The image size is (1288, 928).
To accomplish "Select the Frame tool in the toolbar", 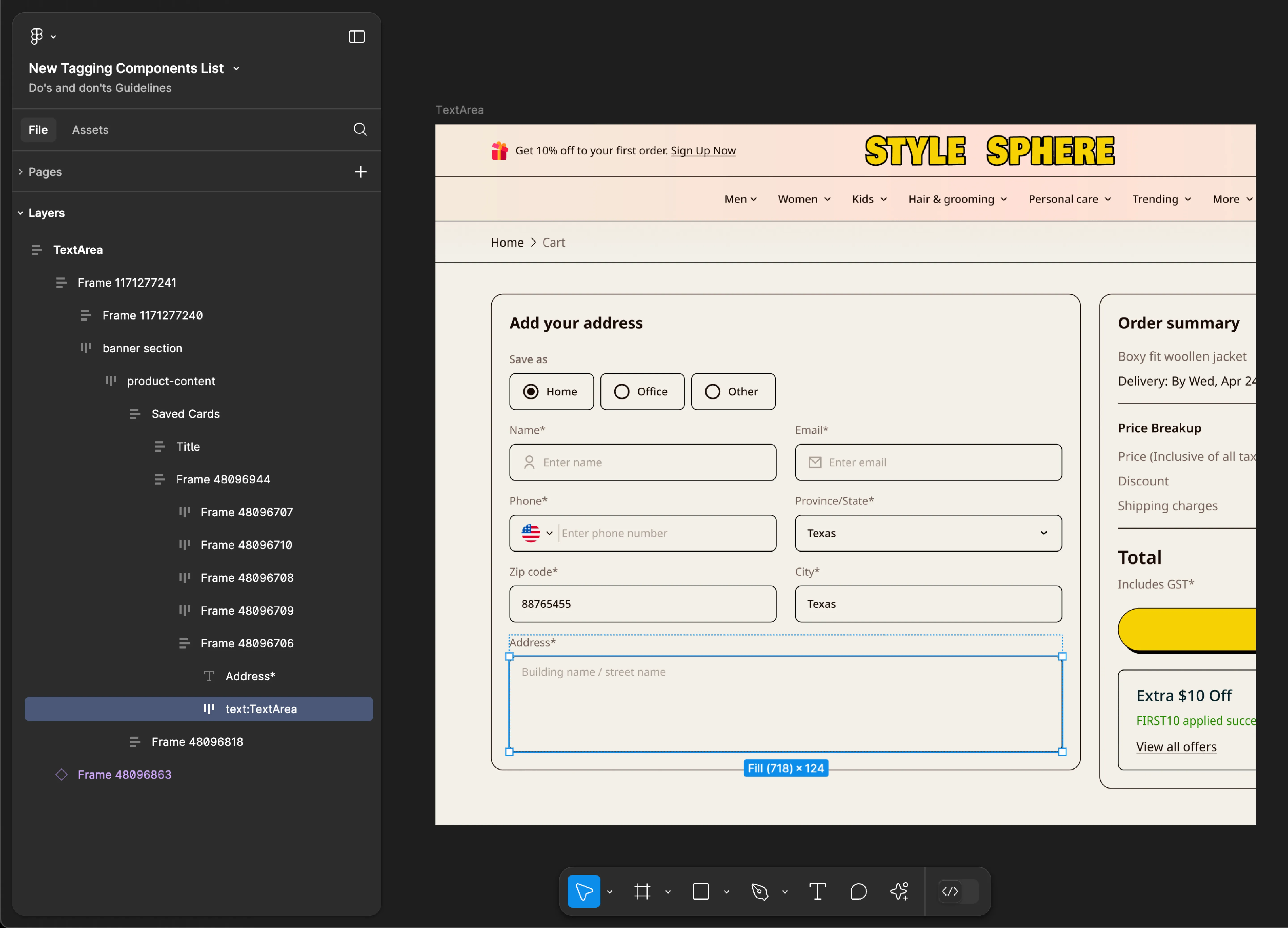I will click(642, 892).
